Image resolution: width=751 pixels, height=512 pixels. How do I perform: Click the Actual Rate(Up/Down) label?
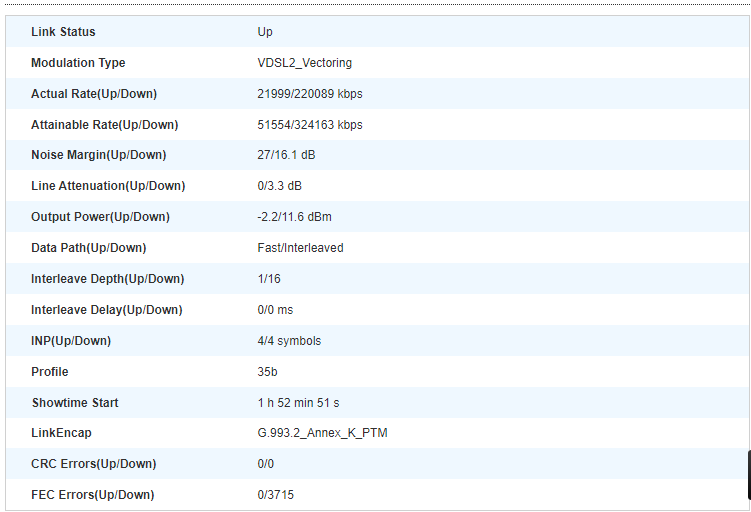click(94, 94)
